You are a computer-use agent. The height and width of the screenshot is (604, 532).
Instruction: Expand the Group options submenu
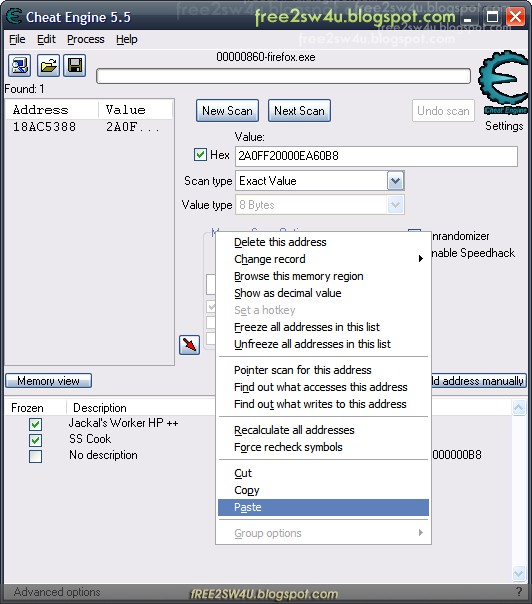324,533
